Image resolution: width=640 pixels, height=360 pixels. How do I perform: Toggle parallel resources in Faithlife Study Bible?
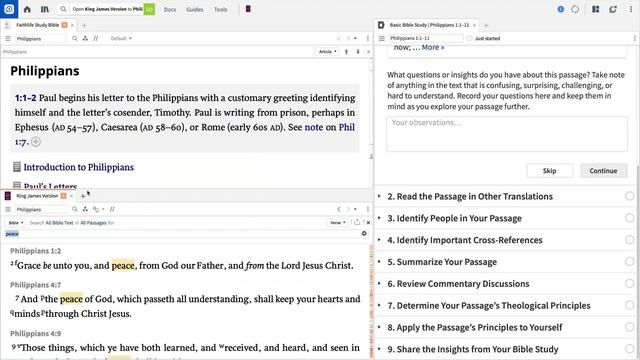point(96,38)
